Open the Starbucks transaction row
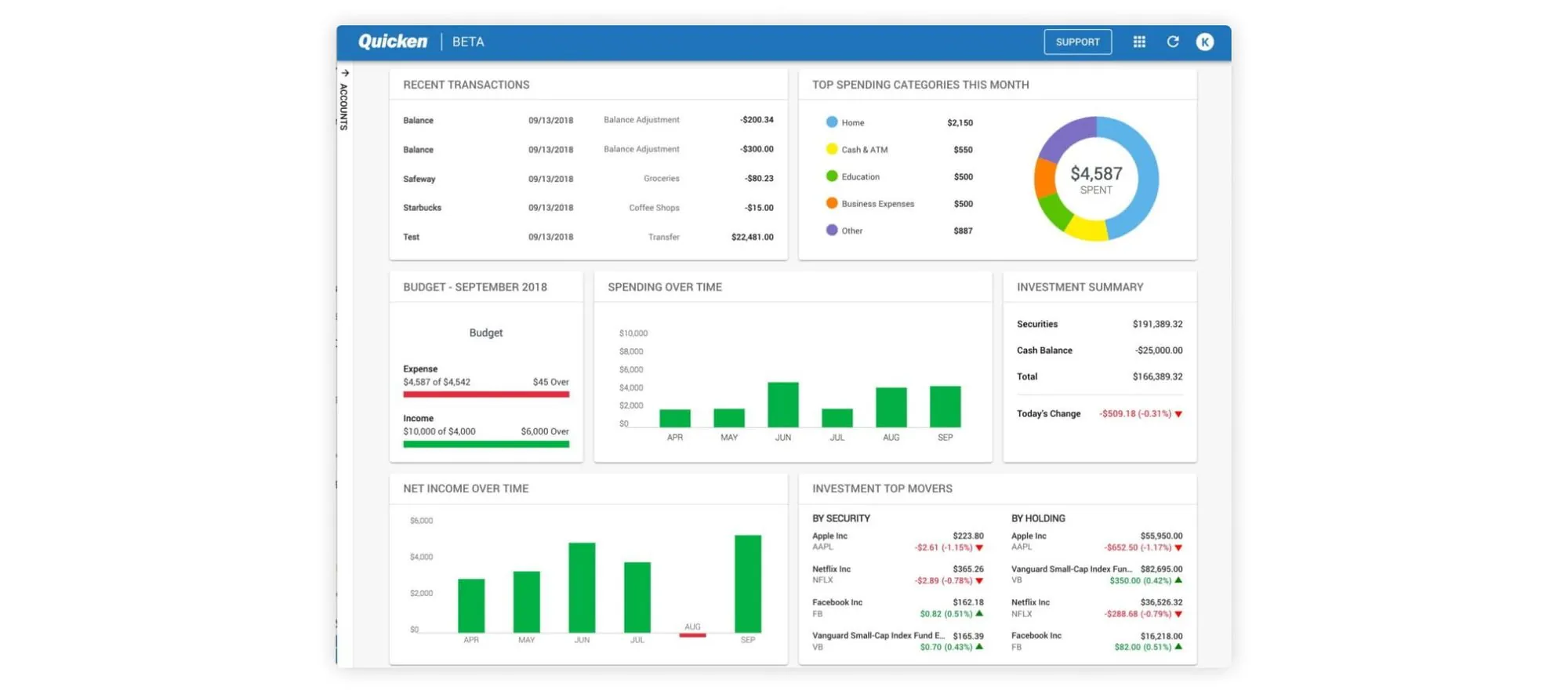 [587, 208]
